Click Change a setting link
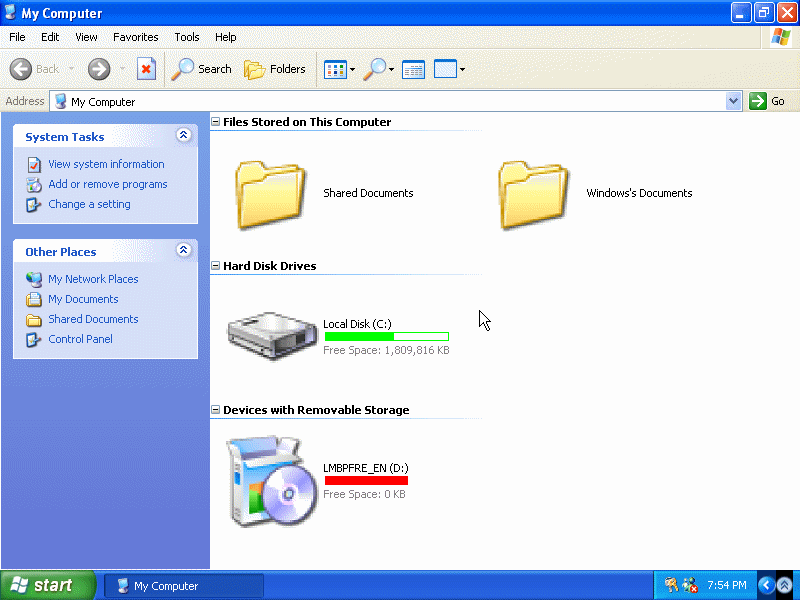Screen dimensions: 800x600 point(89,204)
